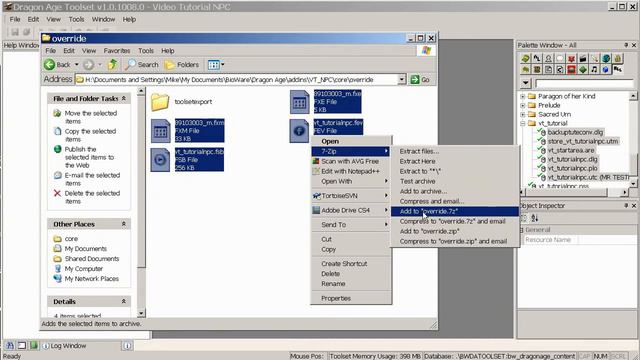
Task: Expand the Paragon of her Kind folder
Action: click(522, 96)
